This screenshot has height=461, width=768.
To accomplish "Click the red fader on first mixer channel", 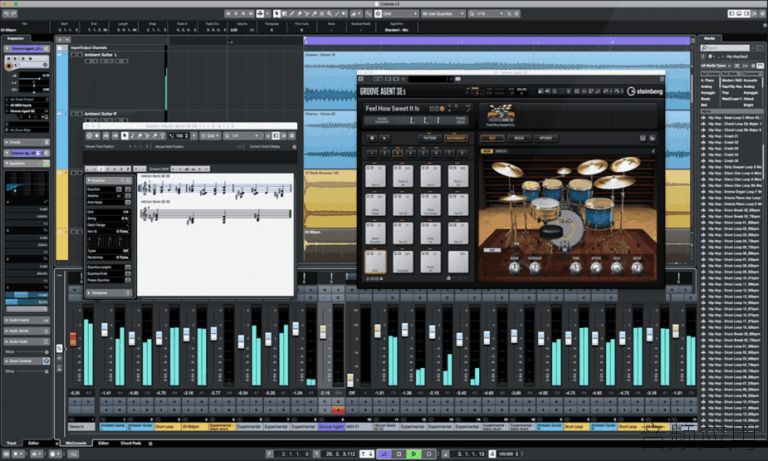I will 73,339.
